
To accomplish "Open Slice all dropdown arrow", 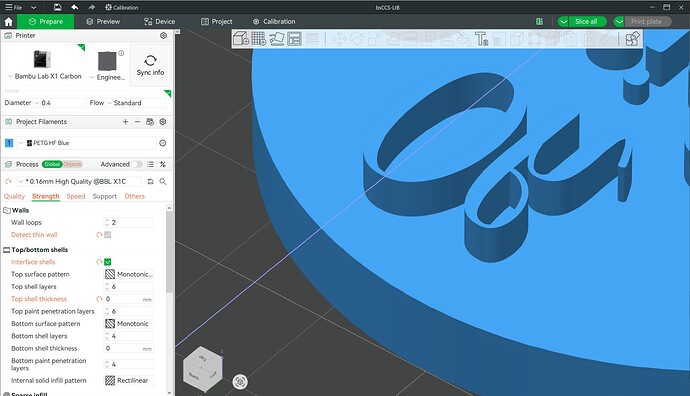I will [x=563, y=22].
